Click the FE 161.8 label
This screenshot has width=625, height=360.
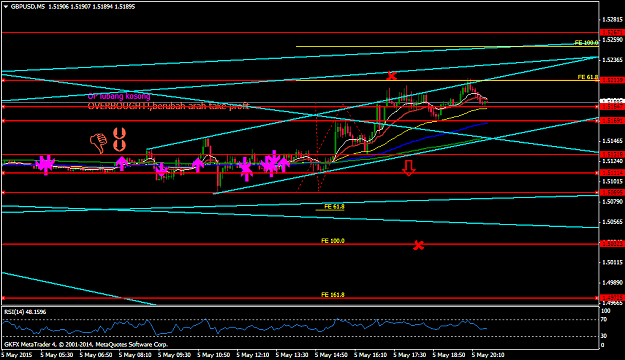pos(333,295)
